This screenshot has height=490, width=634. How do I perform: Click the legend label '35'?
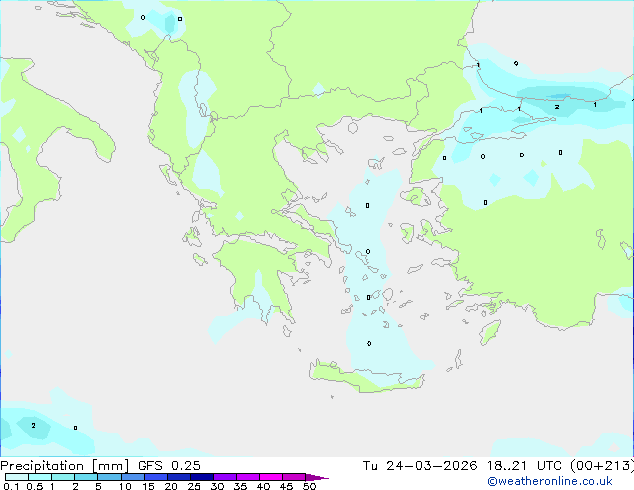[240, 486]
